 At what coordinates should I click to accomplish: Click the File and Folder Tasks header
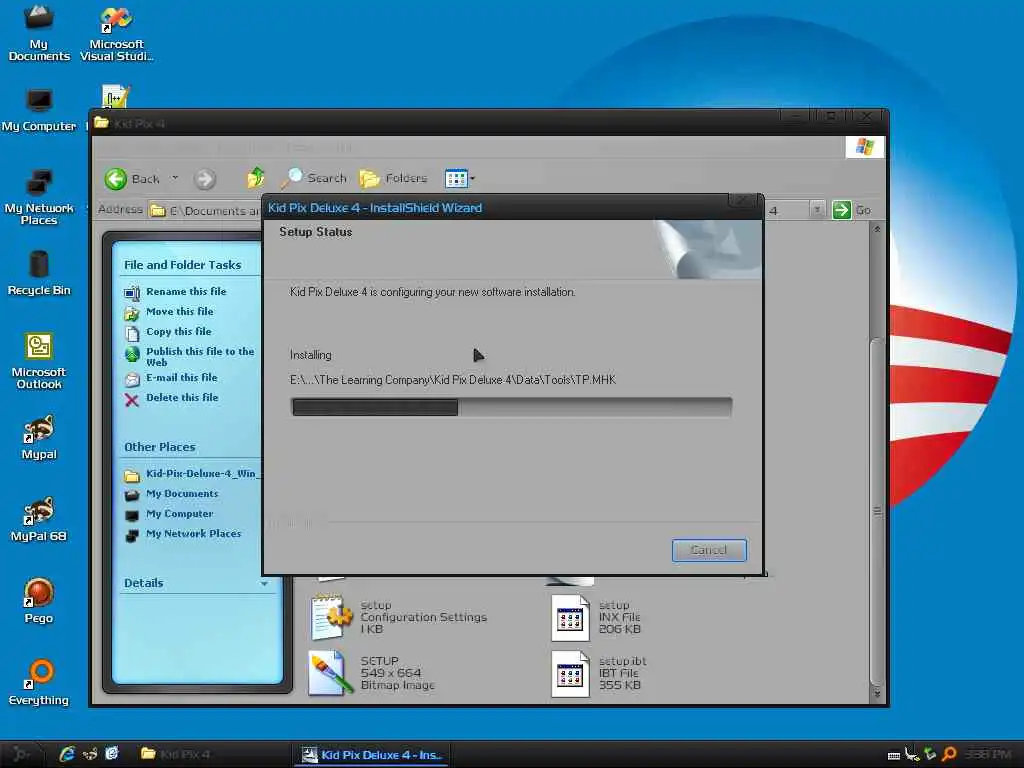point(182,265)
